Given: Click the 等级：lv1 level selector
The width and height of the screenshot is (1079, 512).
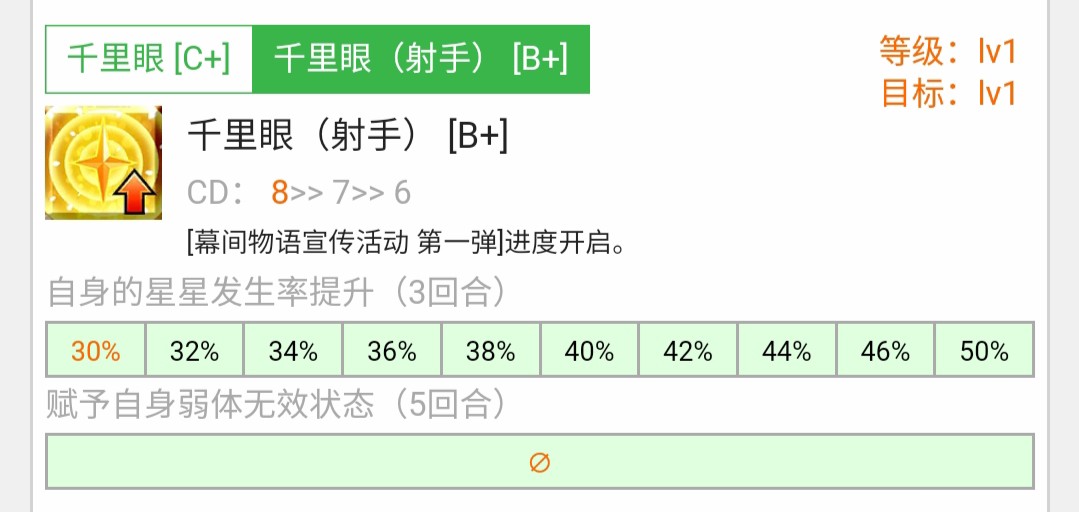Looking at the screenshot, I should [948, 49].
